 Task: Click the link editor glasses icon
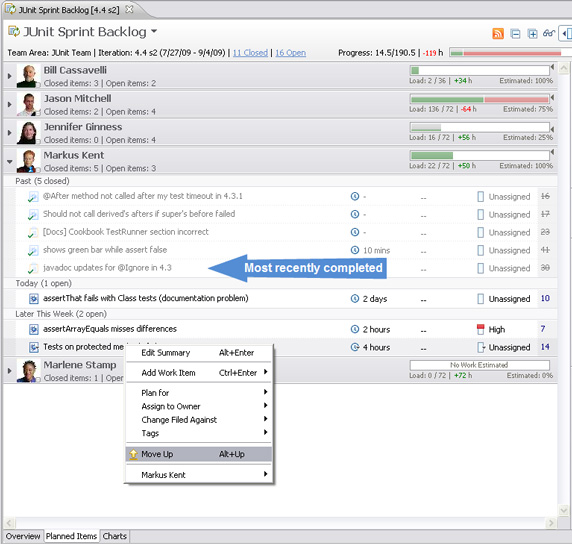point(549,34)
